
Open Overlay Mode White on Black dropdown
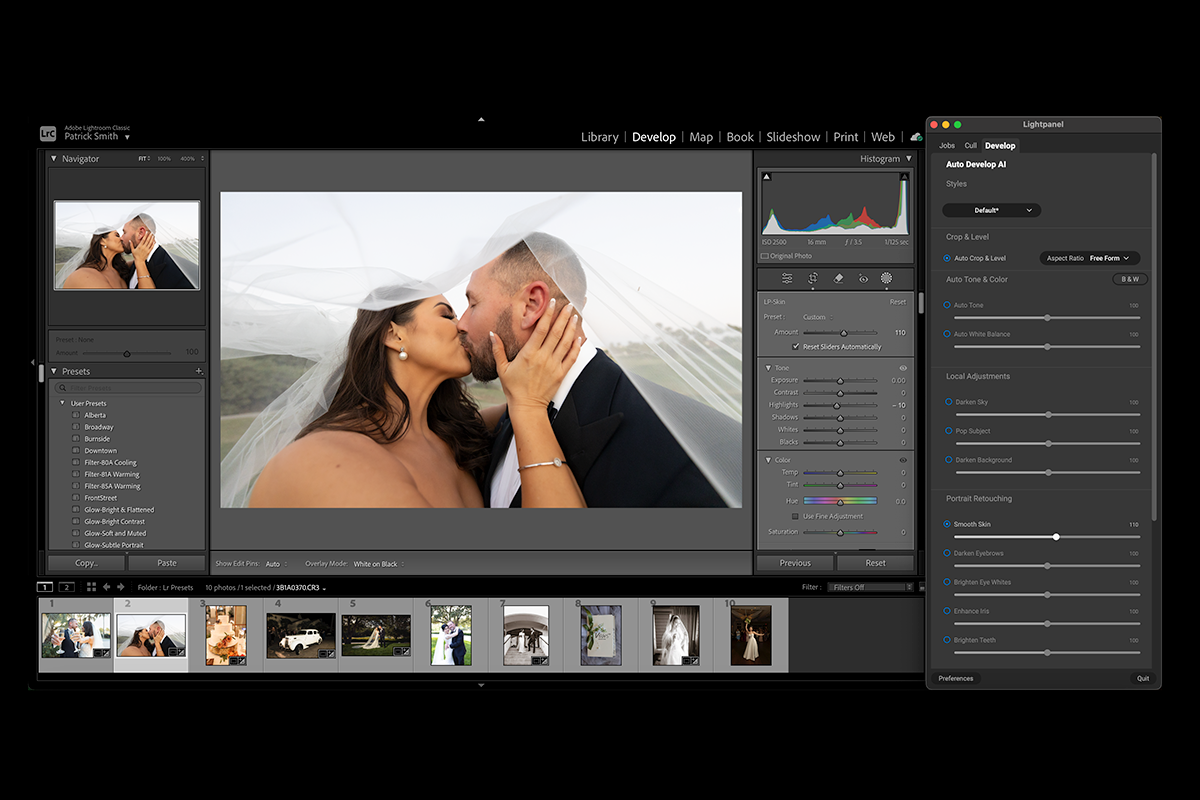379,564
